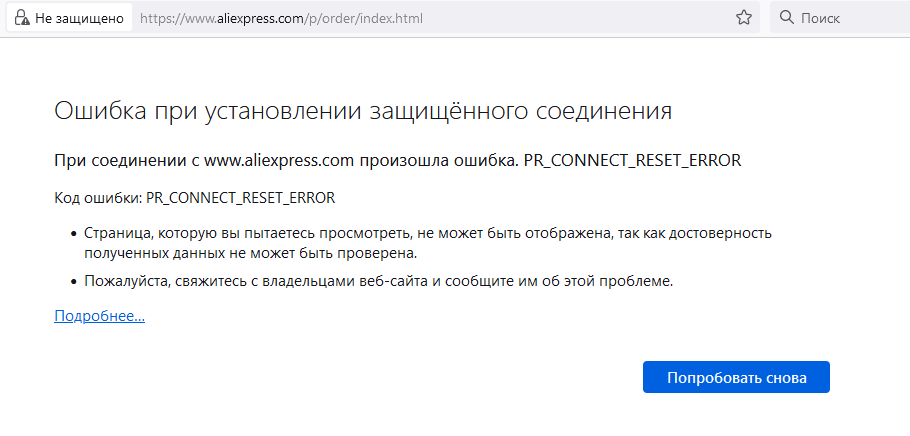Click 'полученных данных не может быть проверена' line
Image resolution: width=910 pixels, height=436 pixels.
tap(251, 254)
